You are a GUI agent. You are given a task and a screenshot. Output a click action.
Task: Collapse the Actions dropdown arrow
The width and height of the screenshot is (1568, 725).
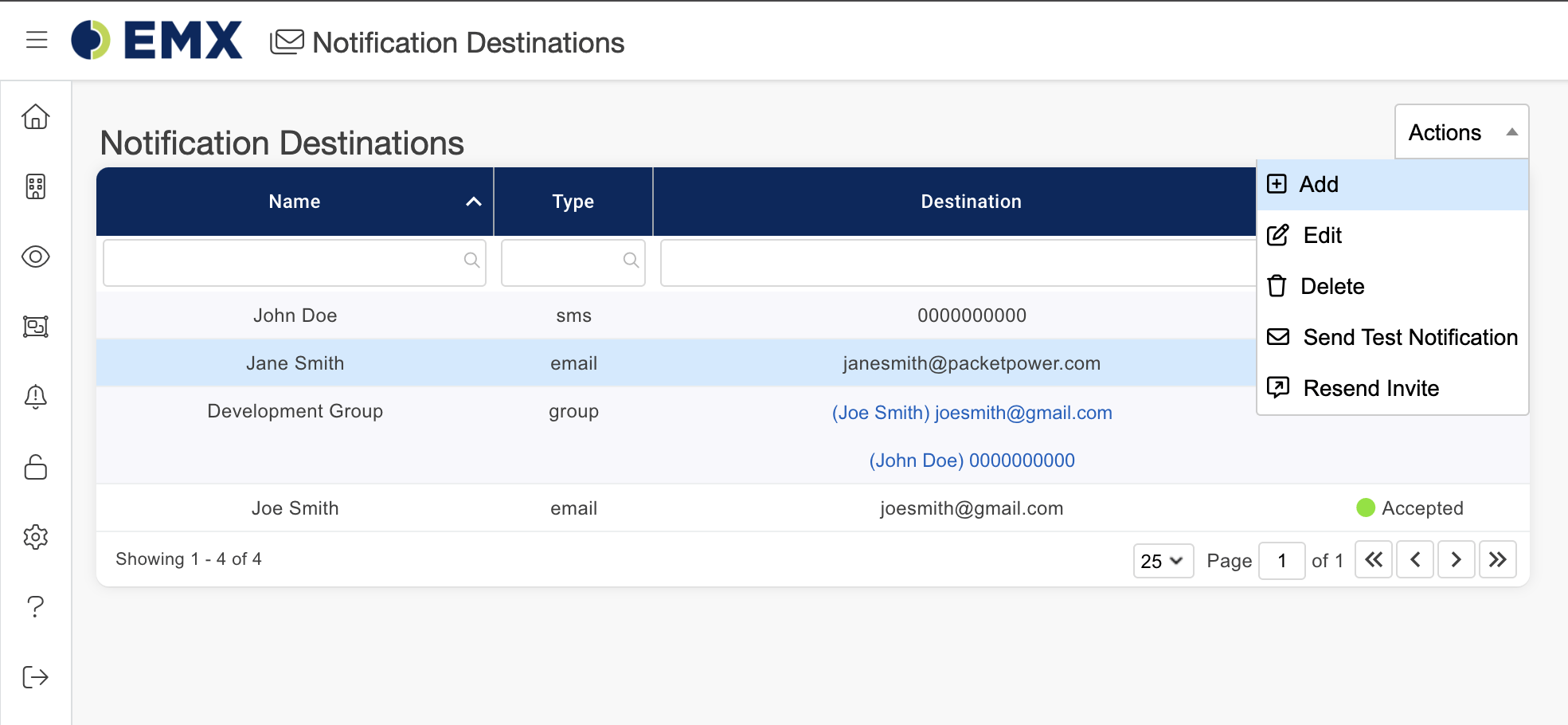pos(1512,131)
